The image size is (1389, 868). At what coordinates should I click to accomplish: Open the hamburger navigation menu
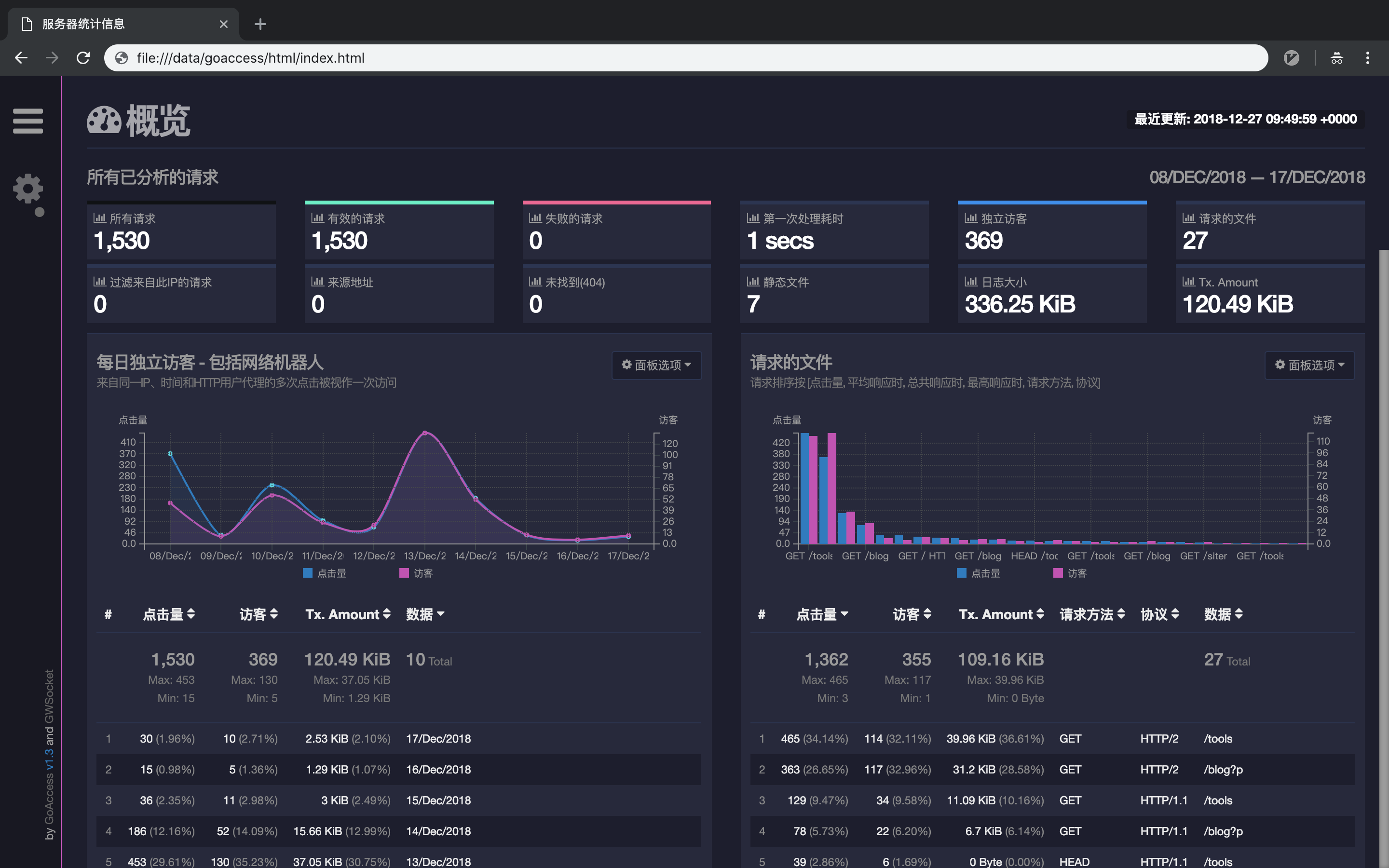click(x=27, y=121)
